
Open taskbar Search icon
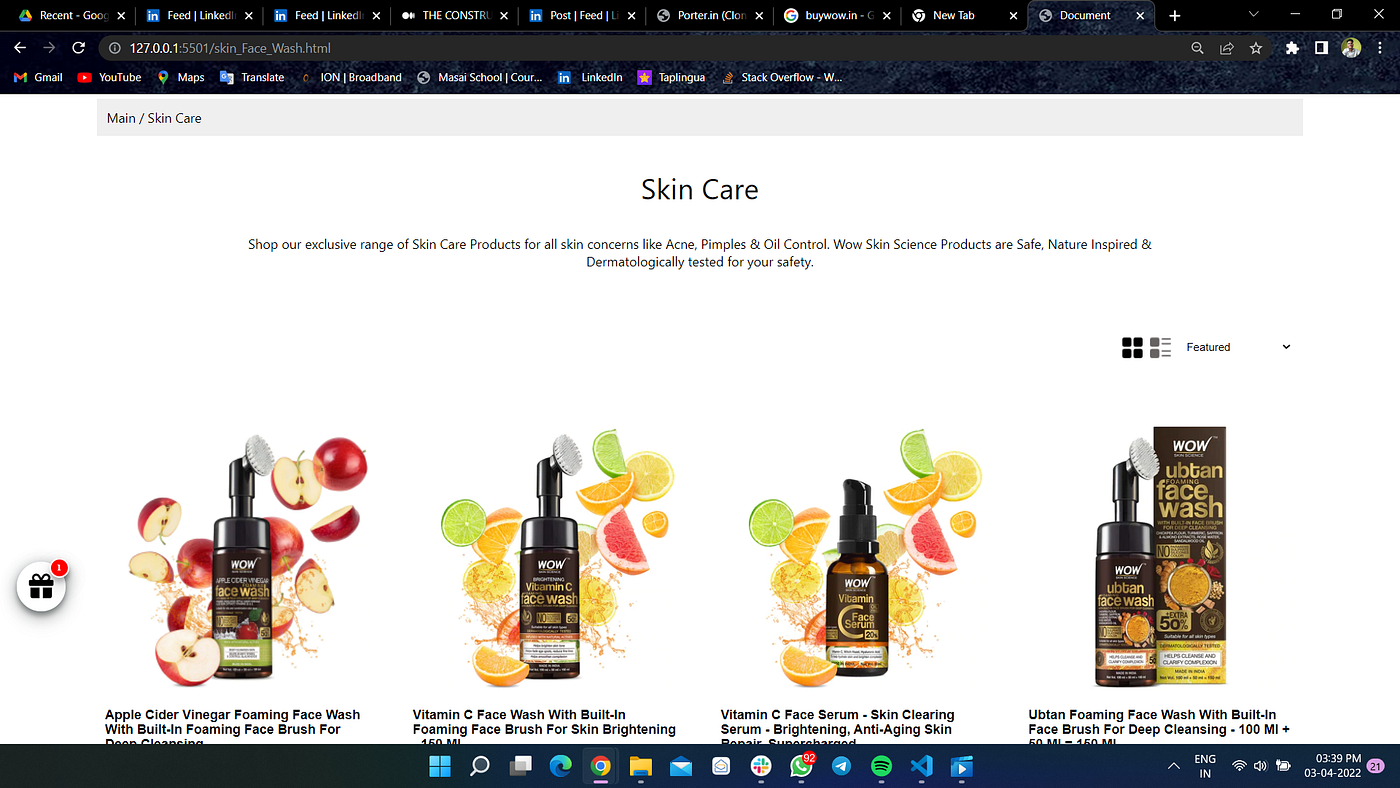coord(480,767)
